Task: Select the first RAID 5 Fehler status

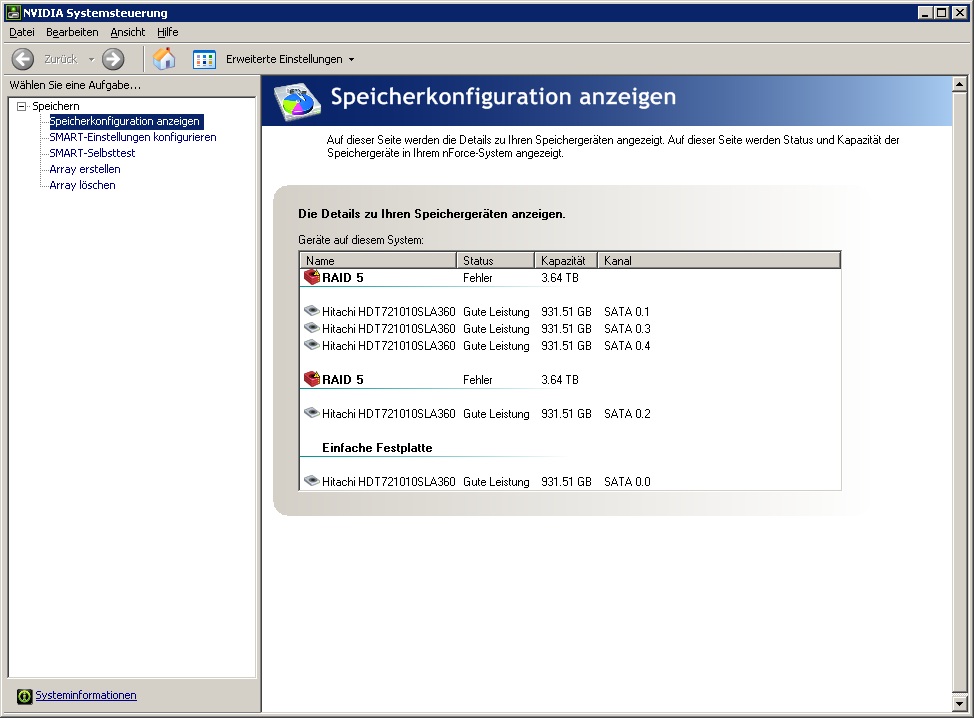Action: 478,278
